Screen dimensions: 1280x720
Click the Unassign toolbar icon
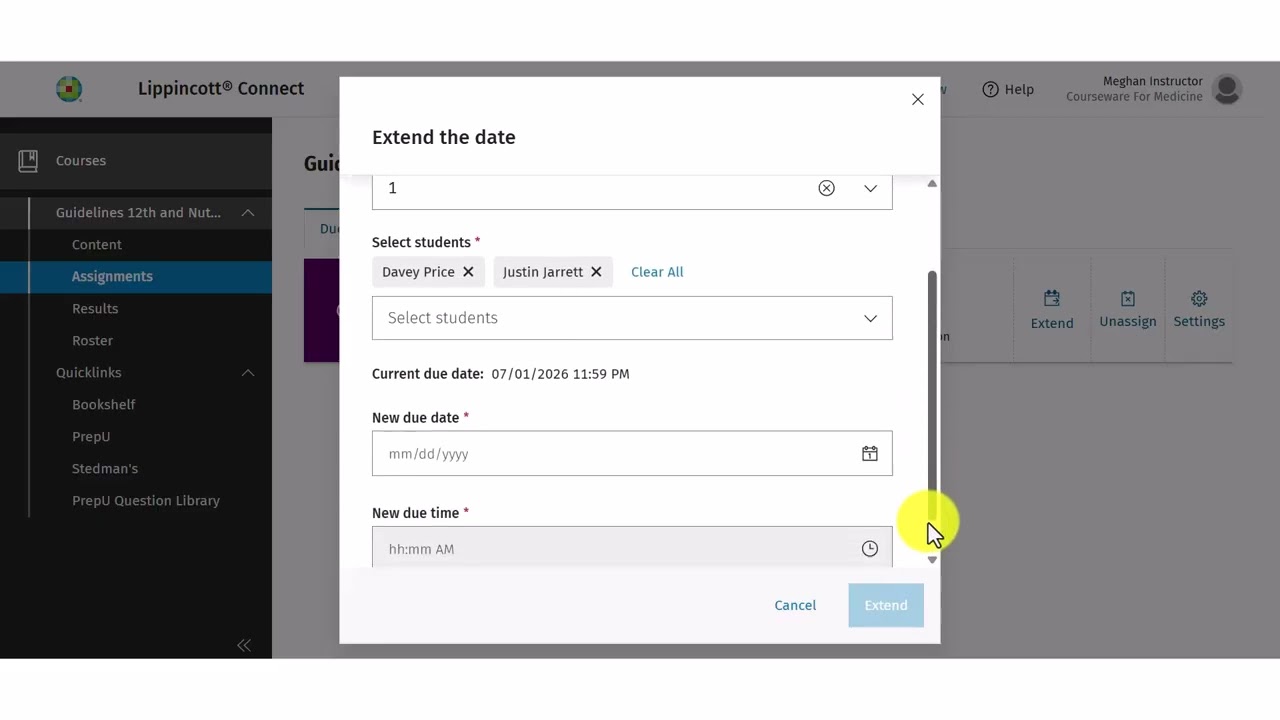click(x=1128, y=298)
